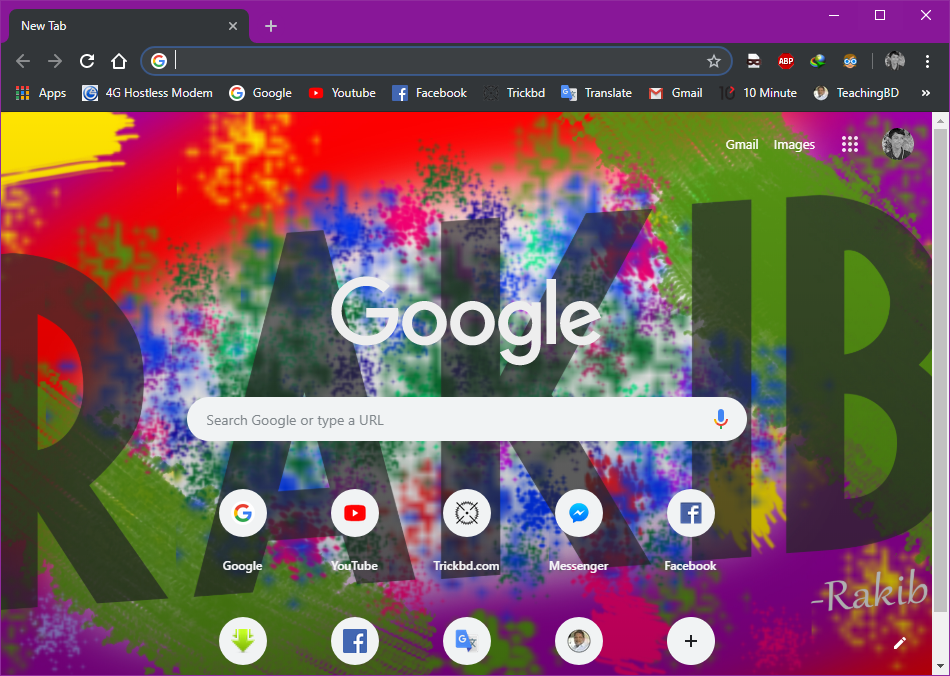950x676 pixels.
Task: Open the Facebook bookmark in bookmarks bar
Action: (430, 93)
